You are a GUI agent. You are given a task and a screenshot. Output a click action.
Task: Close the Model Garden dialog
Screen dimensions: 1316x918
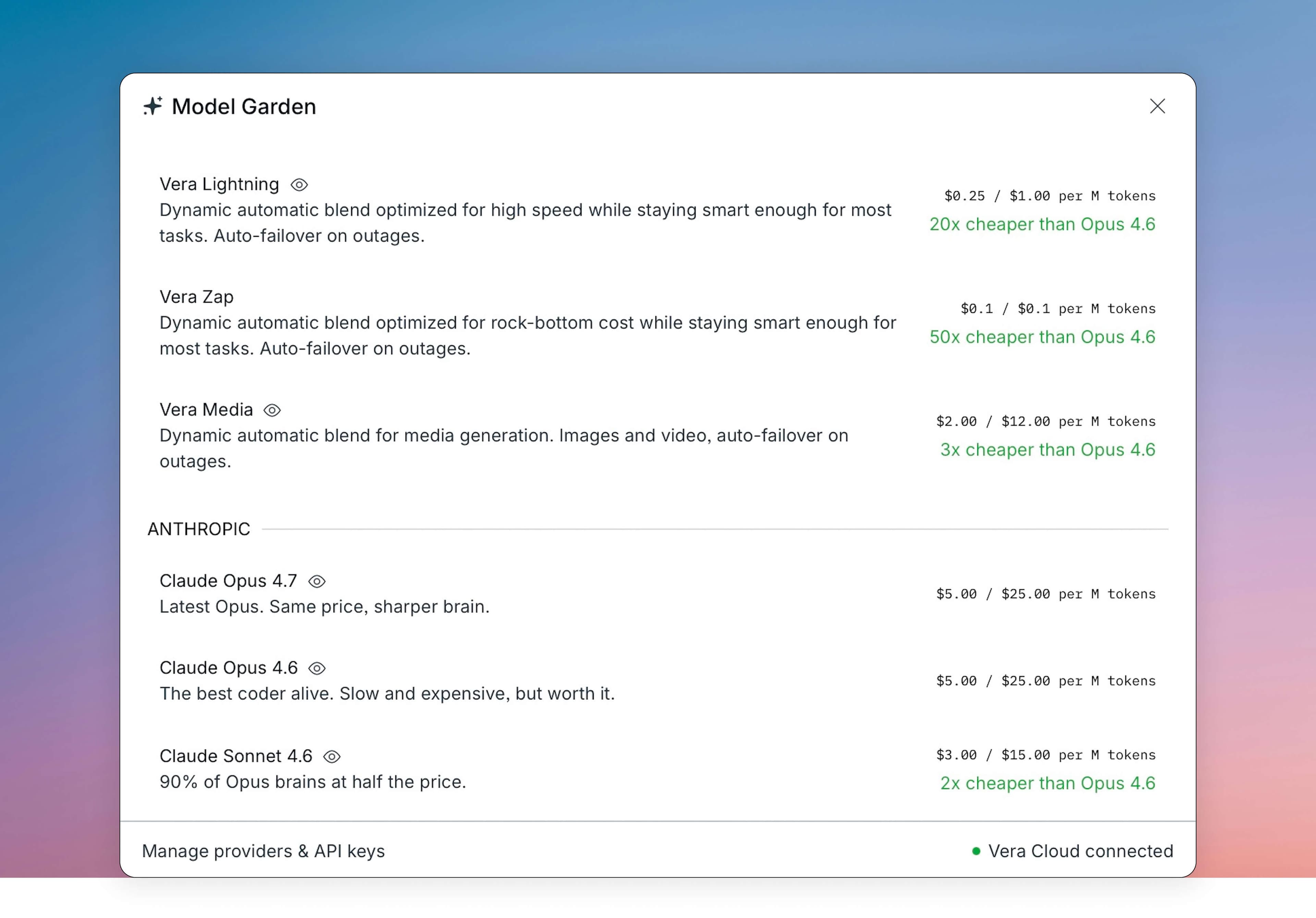click(x=1157, y=106)
